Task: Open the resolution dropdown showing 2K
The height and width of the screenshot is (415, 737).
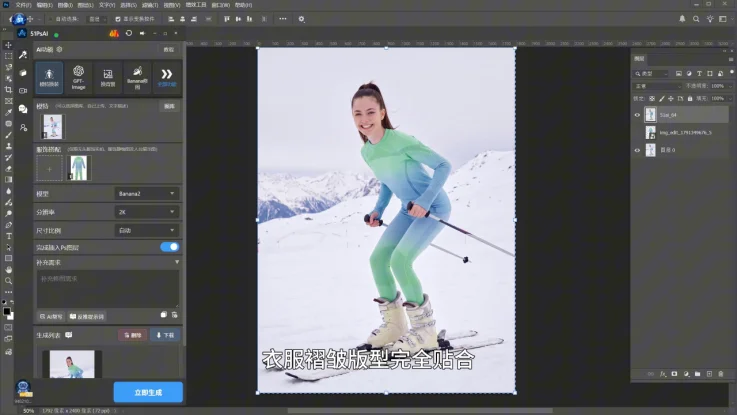Action: [147, 212]
